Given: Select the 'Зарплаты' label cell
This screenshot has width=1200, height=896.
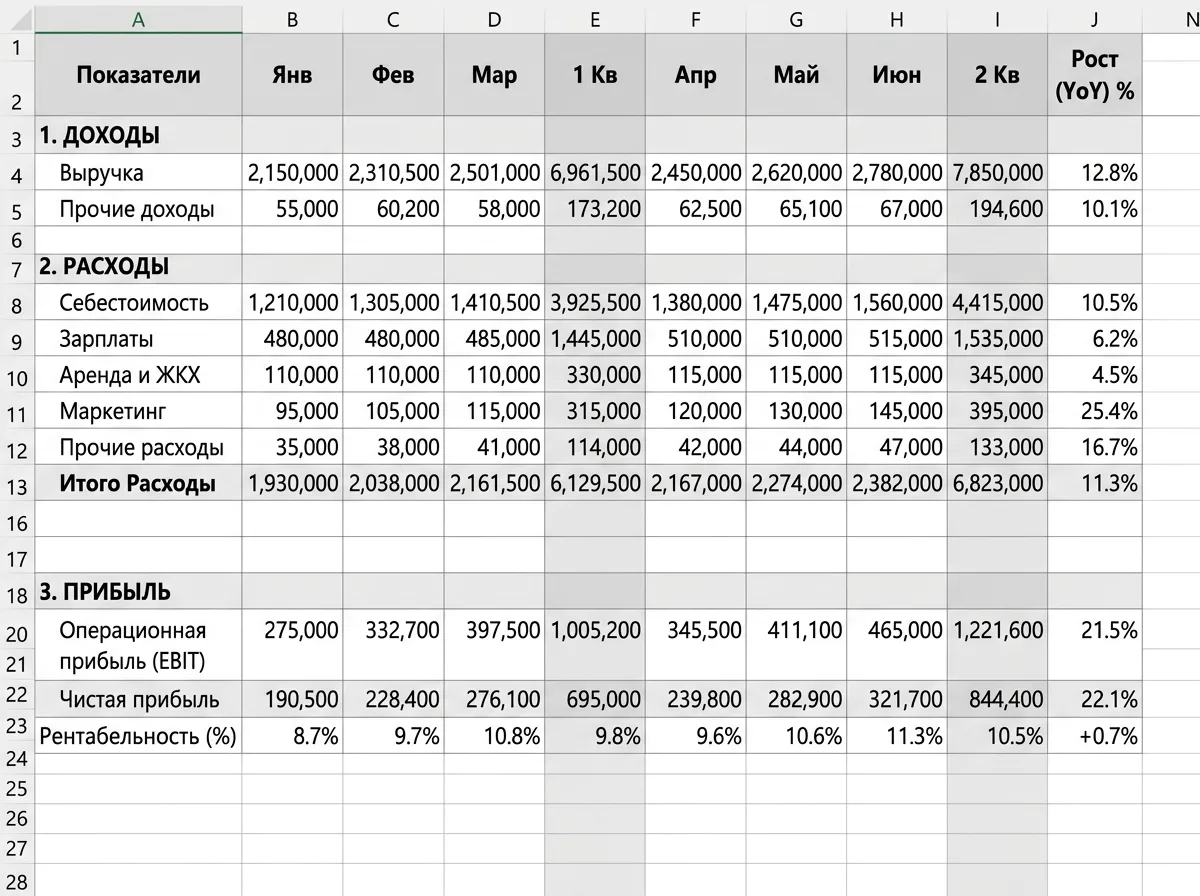Looking at the screenshot, I should click(139, 339).
